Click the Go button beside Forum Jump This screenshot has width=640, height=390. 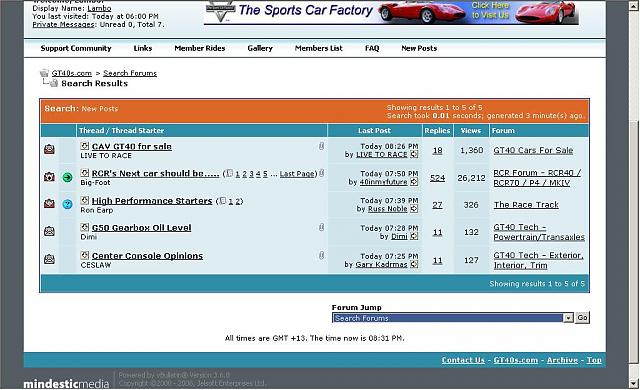coord(582,317)
